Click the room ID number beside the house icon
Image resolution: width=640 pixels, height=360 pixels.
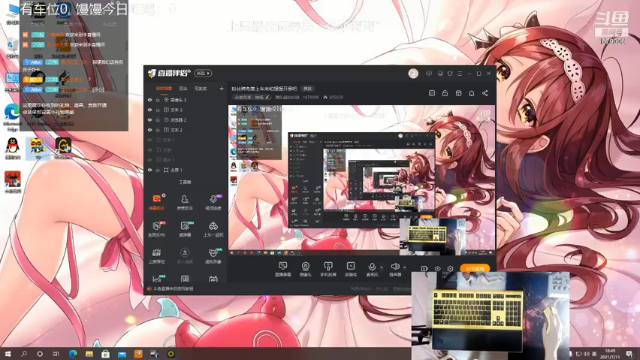tap(336, 97)
